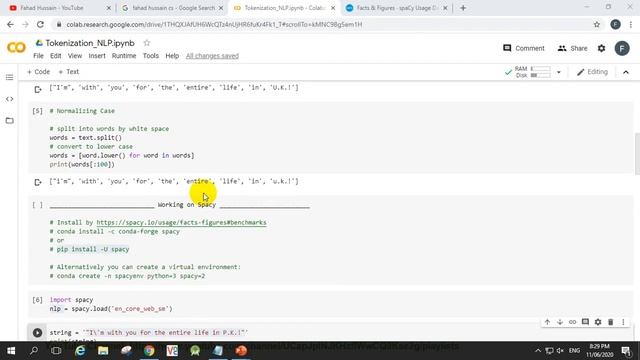The height and width of the screenshot is (360, 640).
Task: Open Chrome from taskbar
Action: (149, 351)
